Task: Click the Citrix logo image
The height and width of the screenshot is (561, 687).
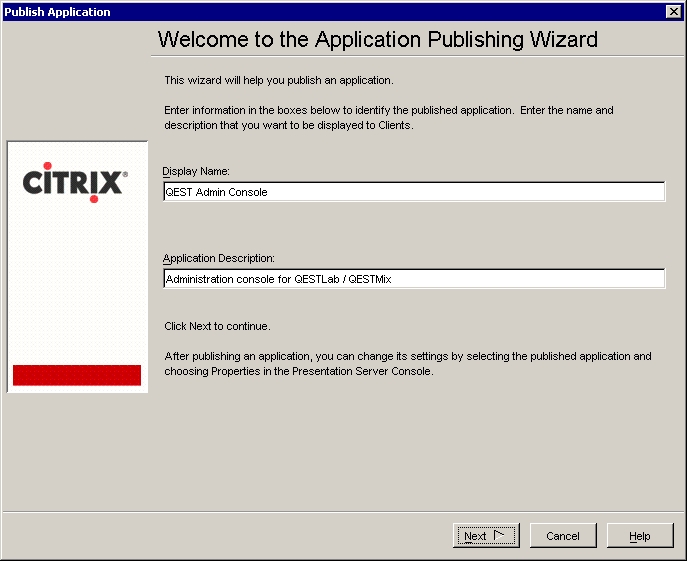Action: [76, 183]
